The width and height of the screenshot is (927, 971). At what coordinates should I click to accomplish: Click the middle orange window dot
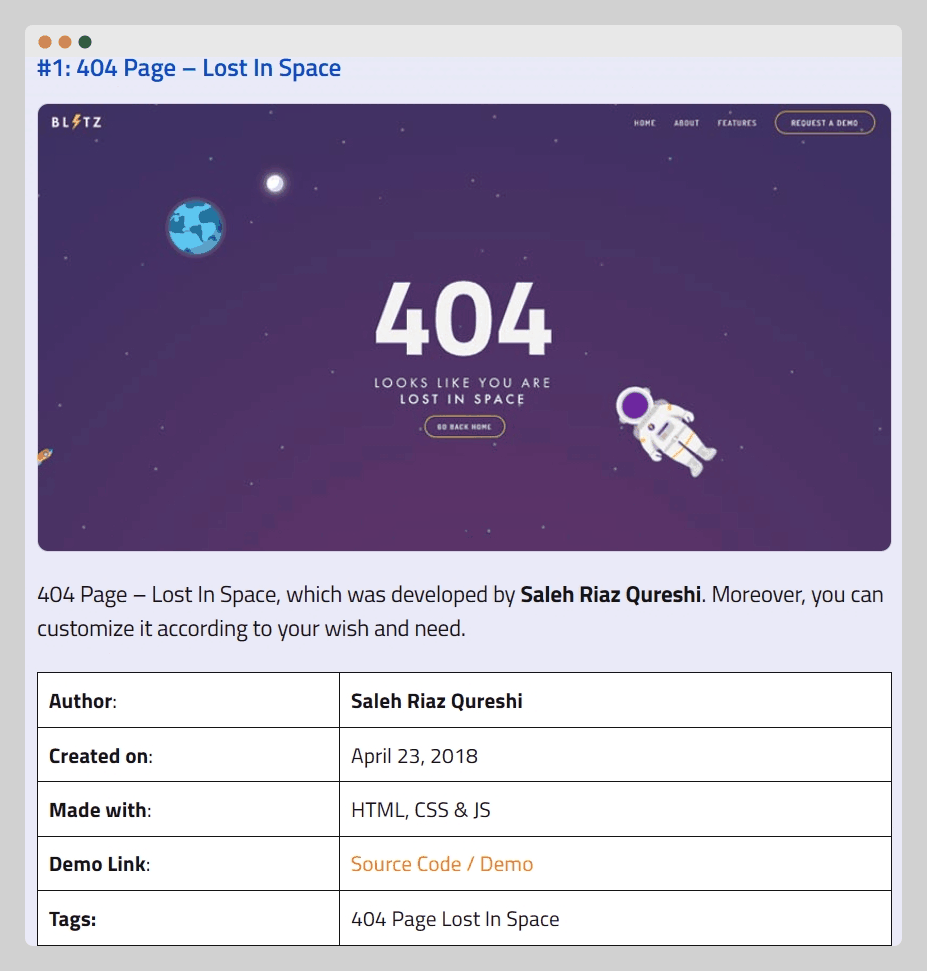click(65, 42)
